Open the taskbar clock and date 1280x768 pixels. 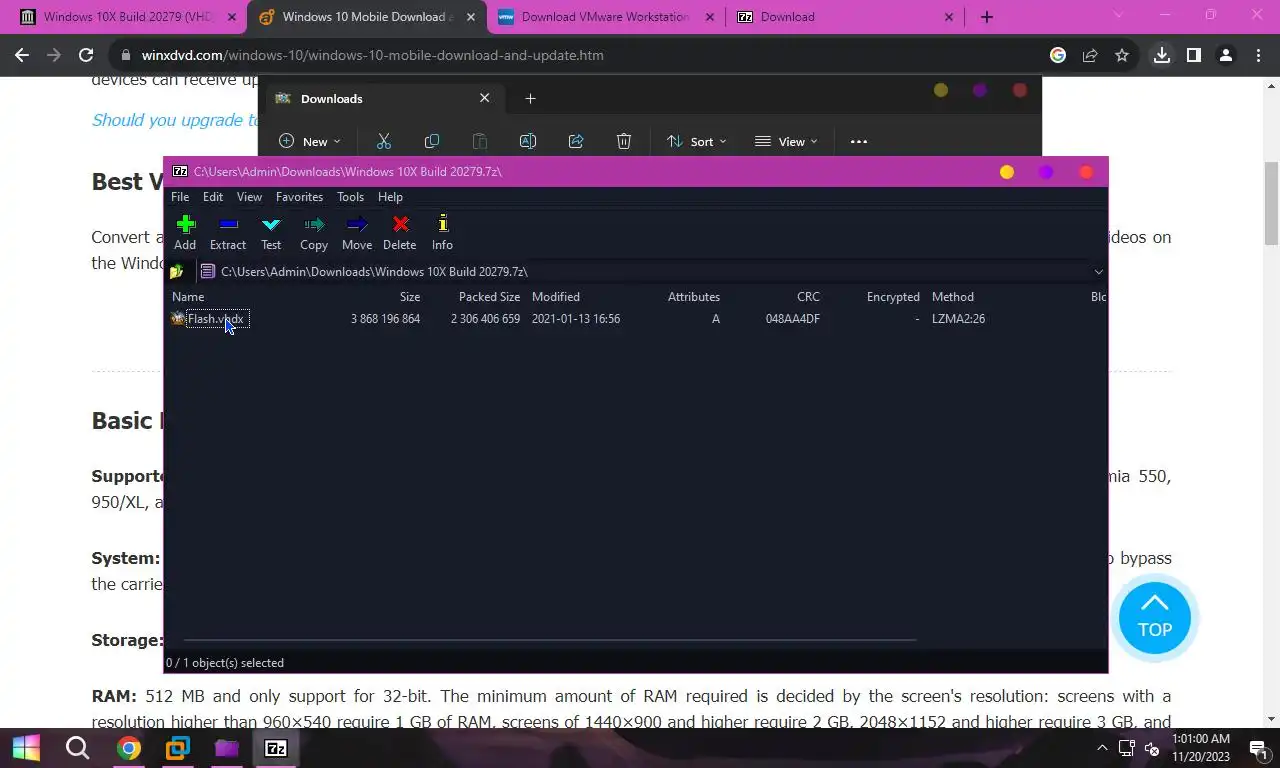coord(1200,748)
